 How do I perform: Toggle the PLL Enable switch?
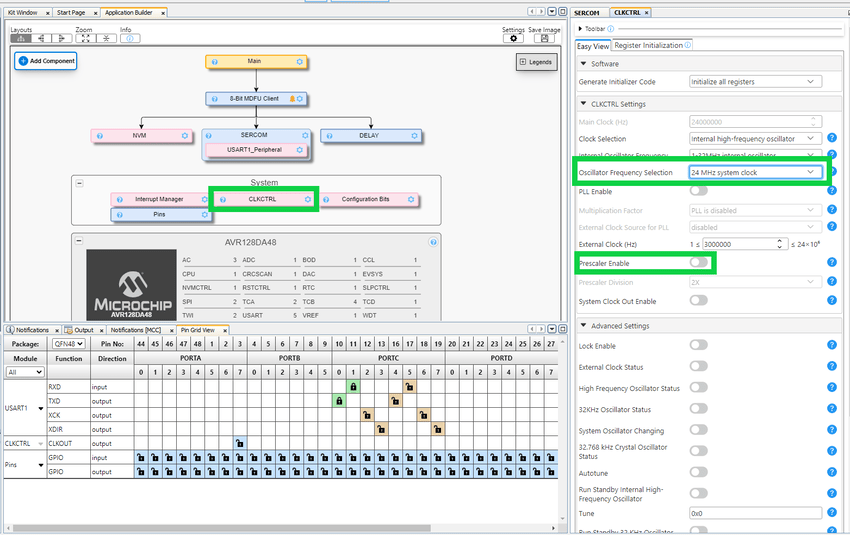698,191
